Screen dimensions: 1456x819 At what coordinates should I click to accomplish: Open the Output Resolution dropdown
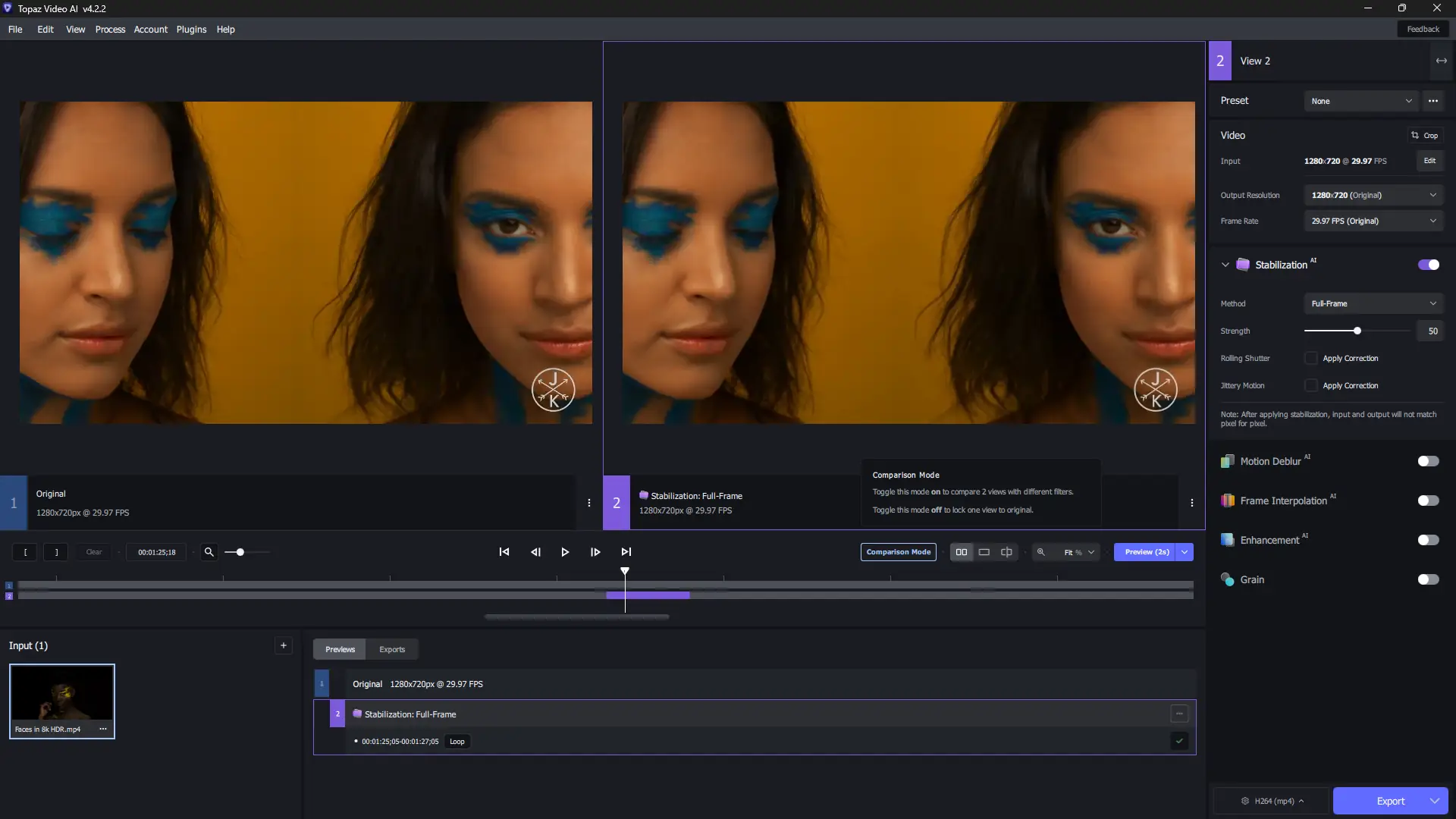point(1373,195)
